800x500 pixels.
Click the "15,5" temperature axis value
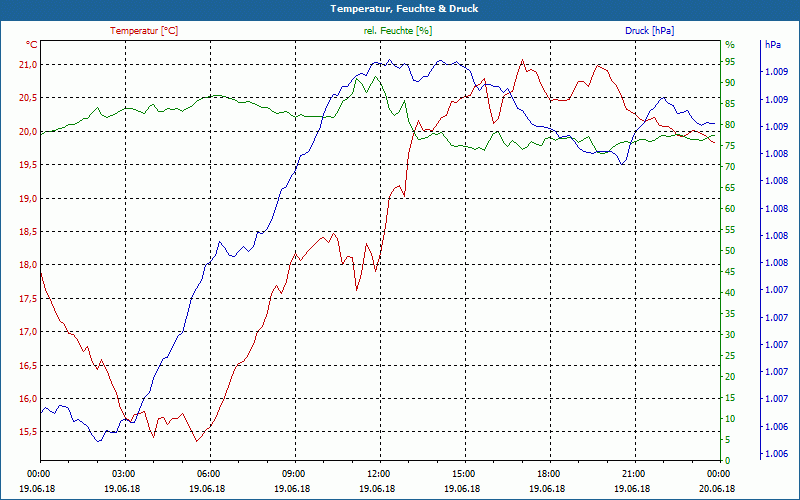tap(28, 432)
